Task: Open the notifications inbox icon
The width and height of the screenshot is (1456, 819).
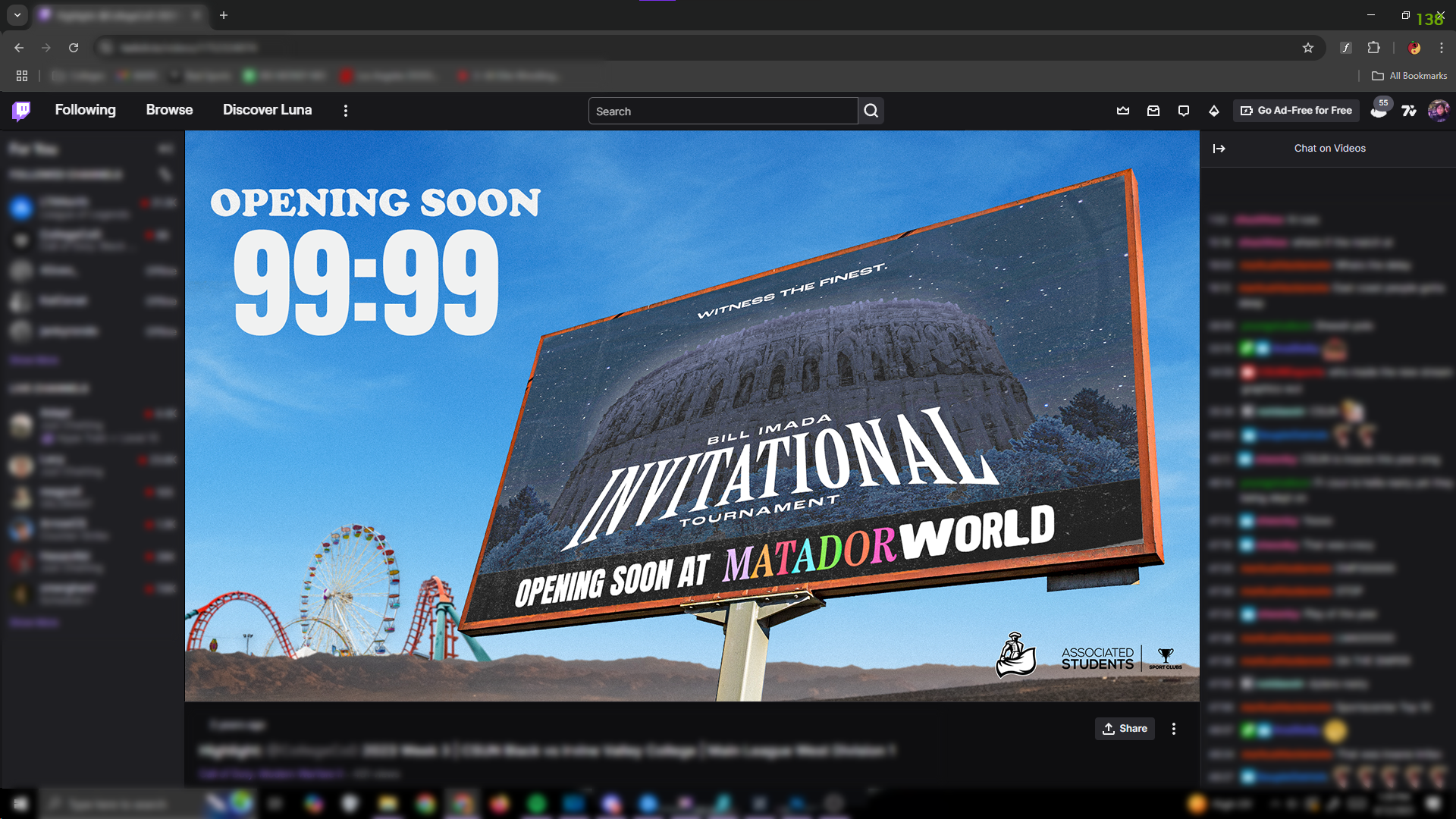Action: pos(1153,111)
